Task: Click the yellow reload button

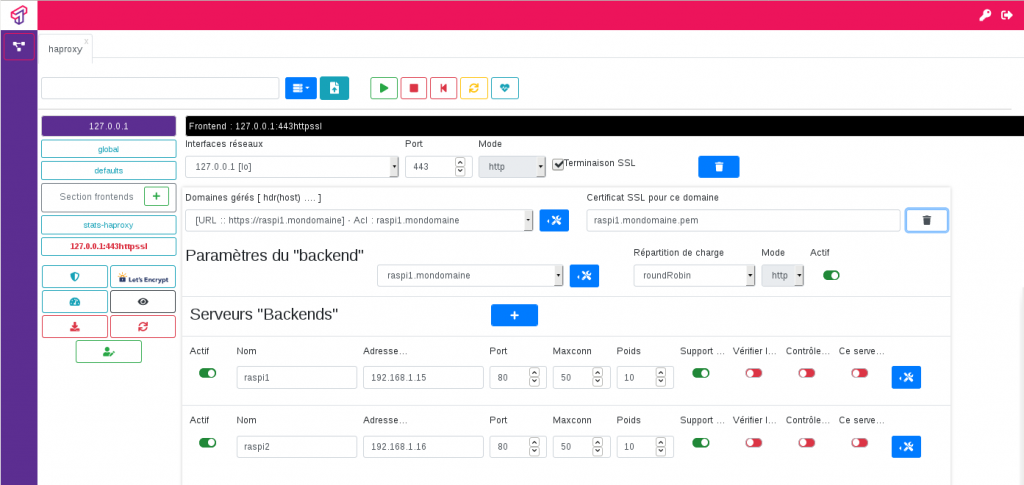Action: click(474, 88)
